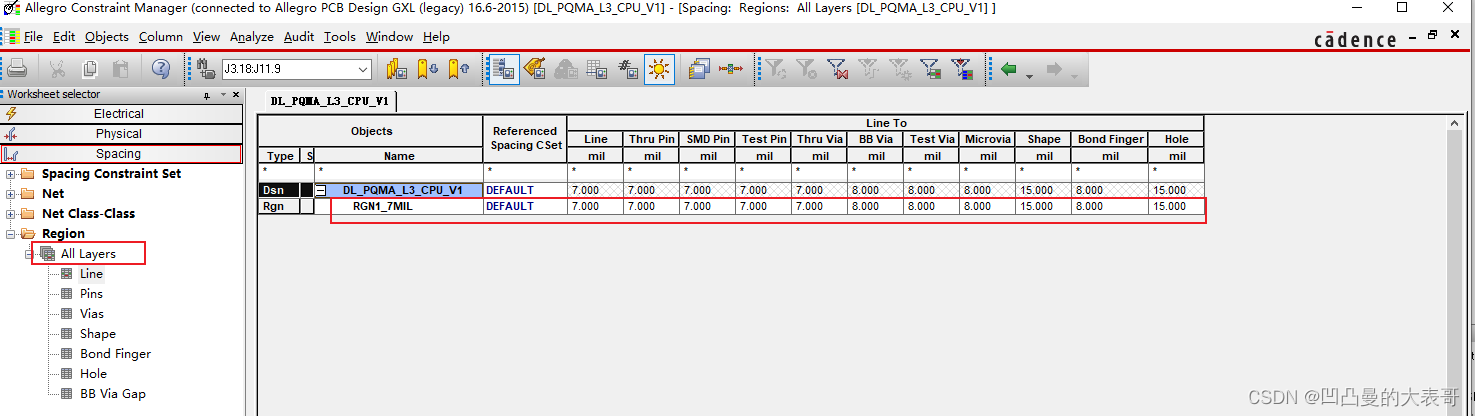Collapse the All Layers tree node
1475x416 pixels.
30,254
